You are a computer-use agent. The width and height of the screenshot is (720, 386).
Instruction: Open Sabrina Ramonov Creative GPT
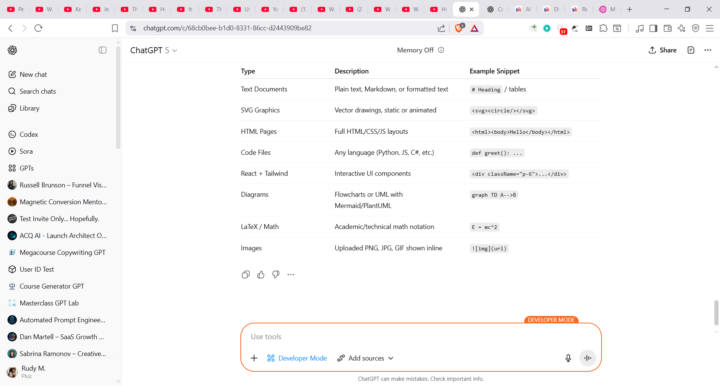tap(57, 354)
